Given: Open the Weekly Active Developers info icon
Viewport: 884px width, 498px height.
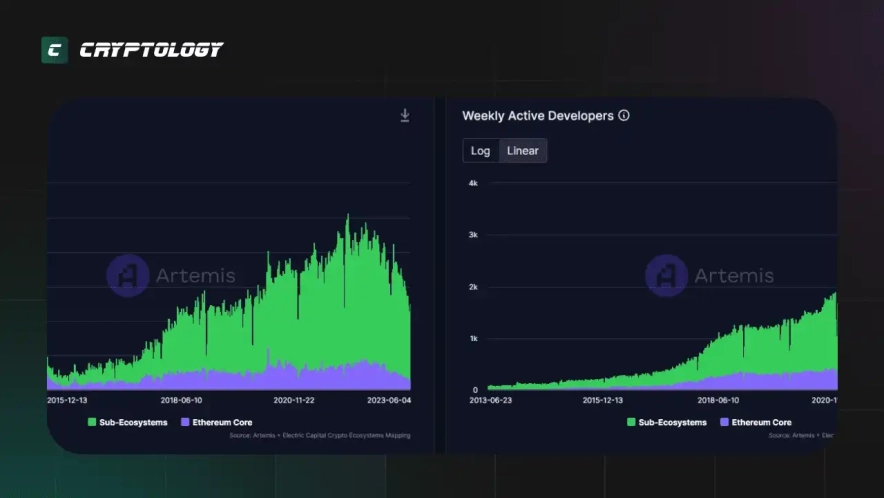Looking at the screenshot, I should (624, 116).
